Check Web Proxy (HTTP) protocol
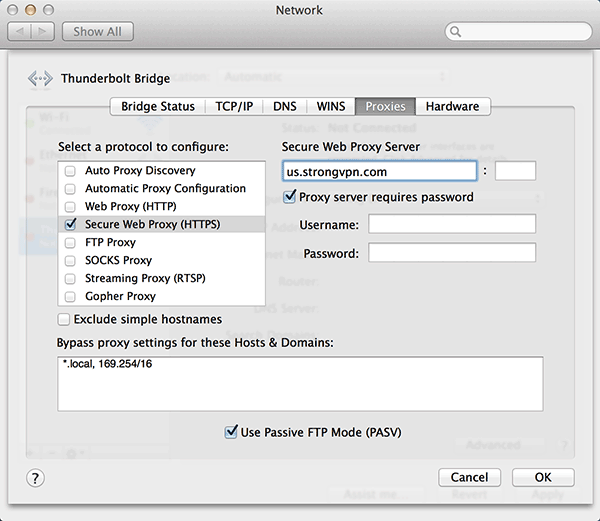This screenshot has height=521, width=600. pyautogui.click(x=70, y=207)
